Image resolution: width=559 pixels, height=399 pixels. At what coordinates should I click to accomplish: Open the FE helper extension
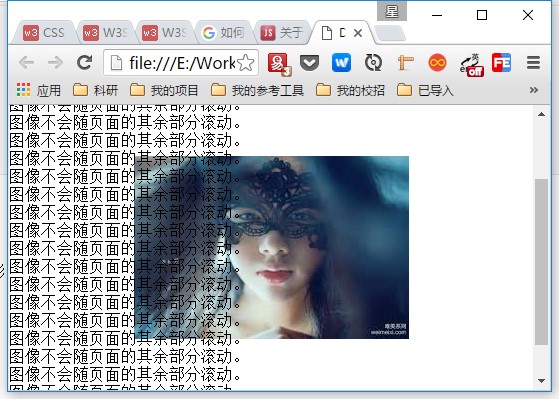click(501, 63)
